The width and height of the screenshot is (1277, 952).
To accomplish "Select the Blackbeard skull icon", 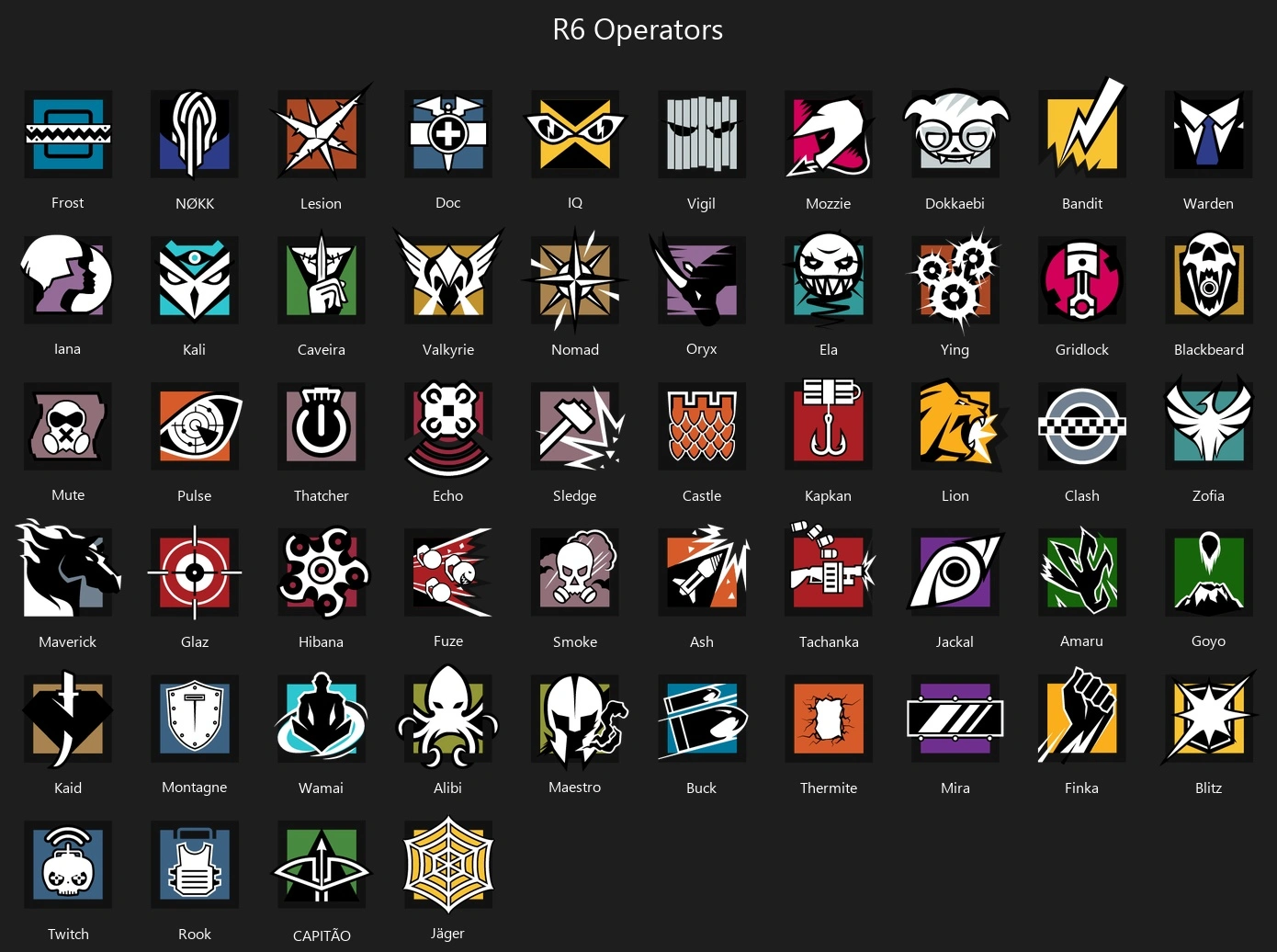I will 1209,279.
